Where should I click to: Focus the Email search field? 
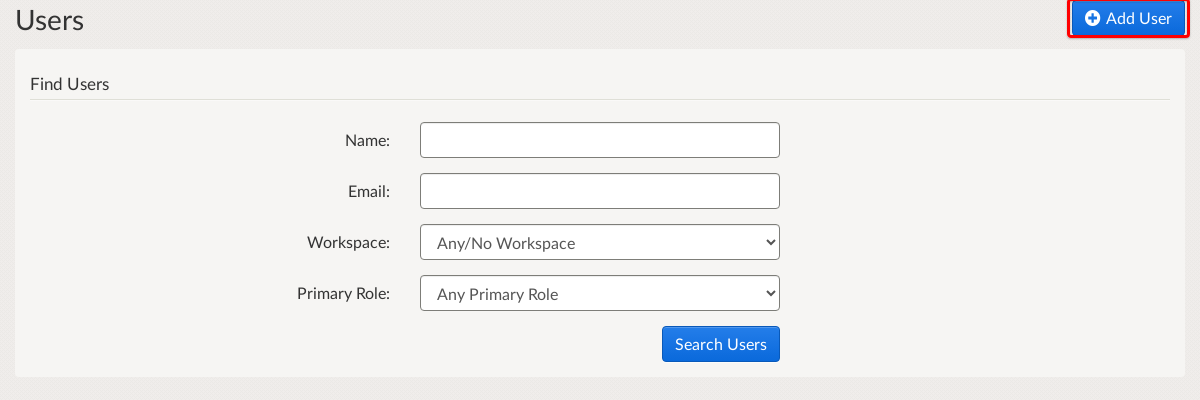coord(600,191)
